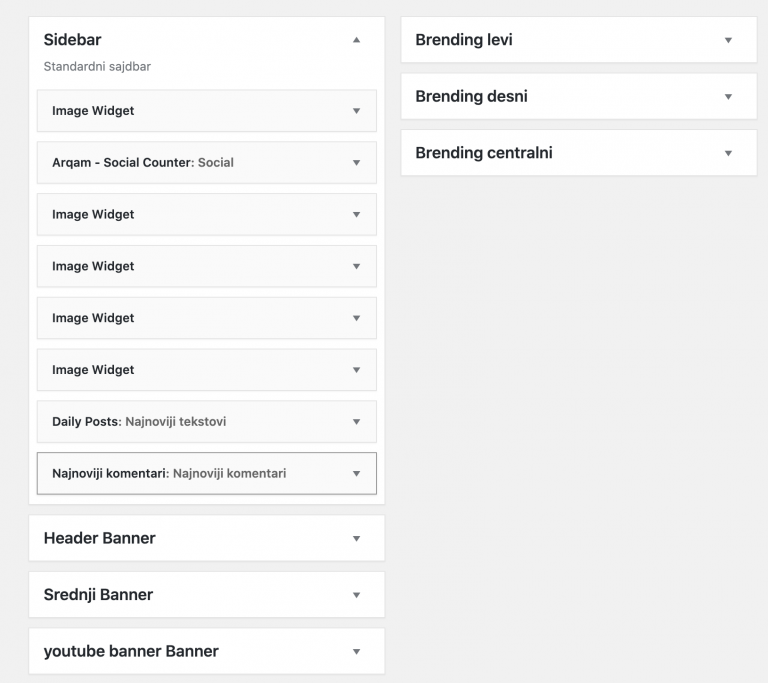Viewport: 768px width, 683px height.
Task: Expand the Brending levi area arrow
Action: click(x=728, y=40)
